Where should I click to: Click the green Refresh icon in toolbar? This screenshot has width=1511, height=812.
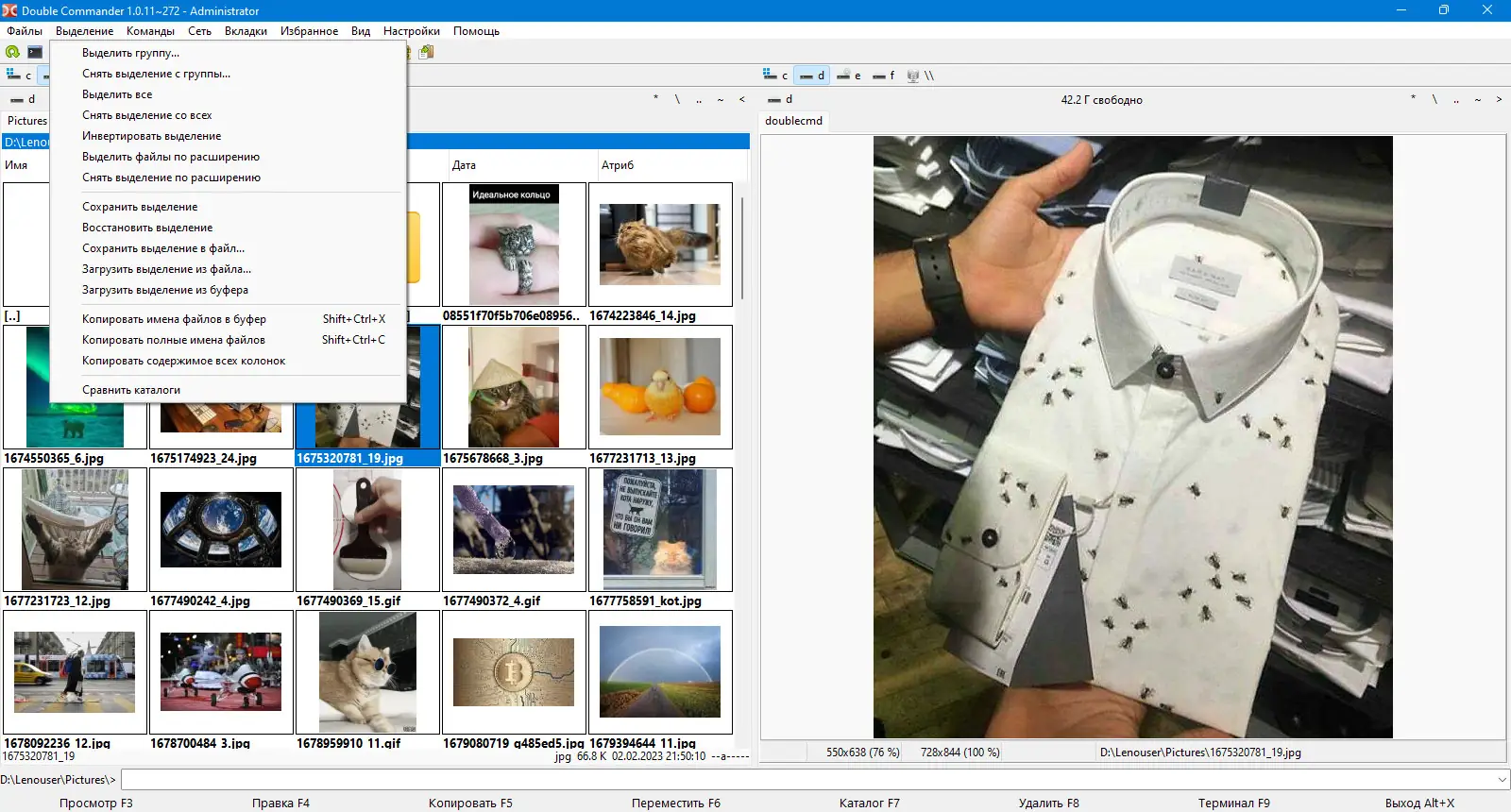coord(12,52)
